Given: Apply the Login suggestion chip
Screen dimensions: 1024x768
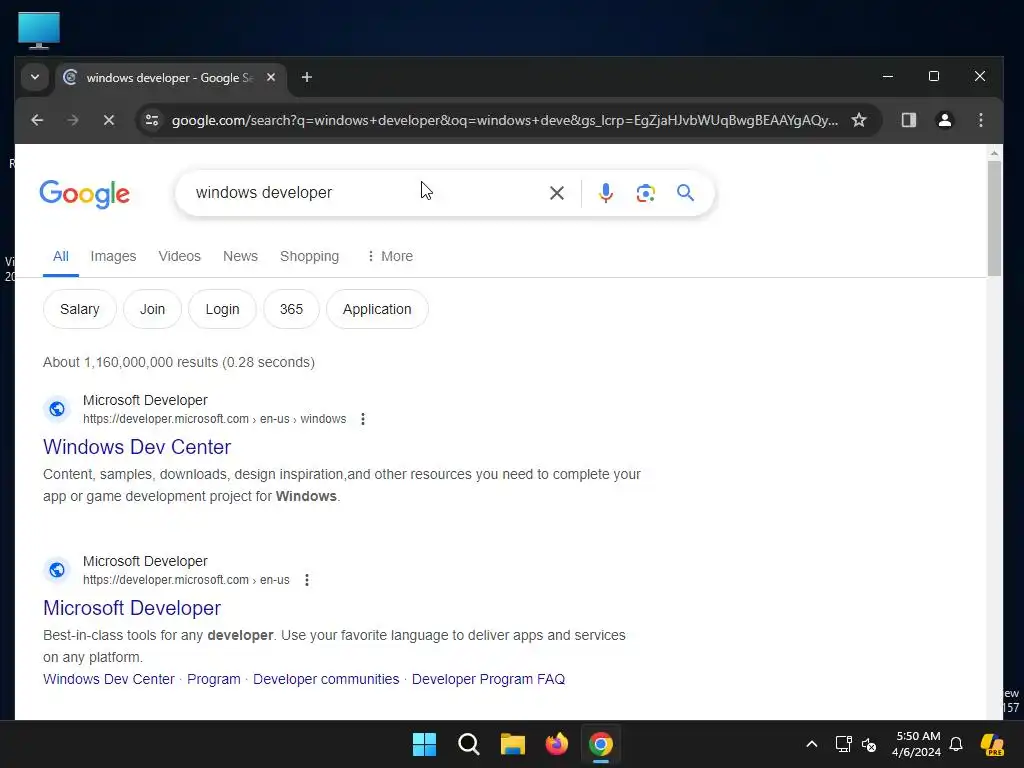Looking at the screenshot, I should coord(222,309).
